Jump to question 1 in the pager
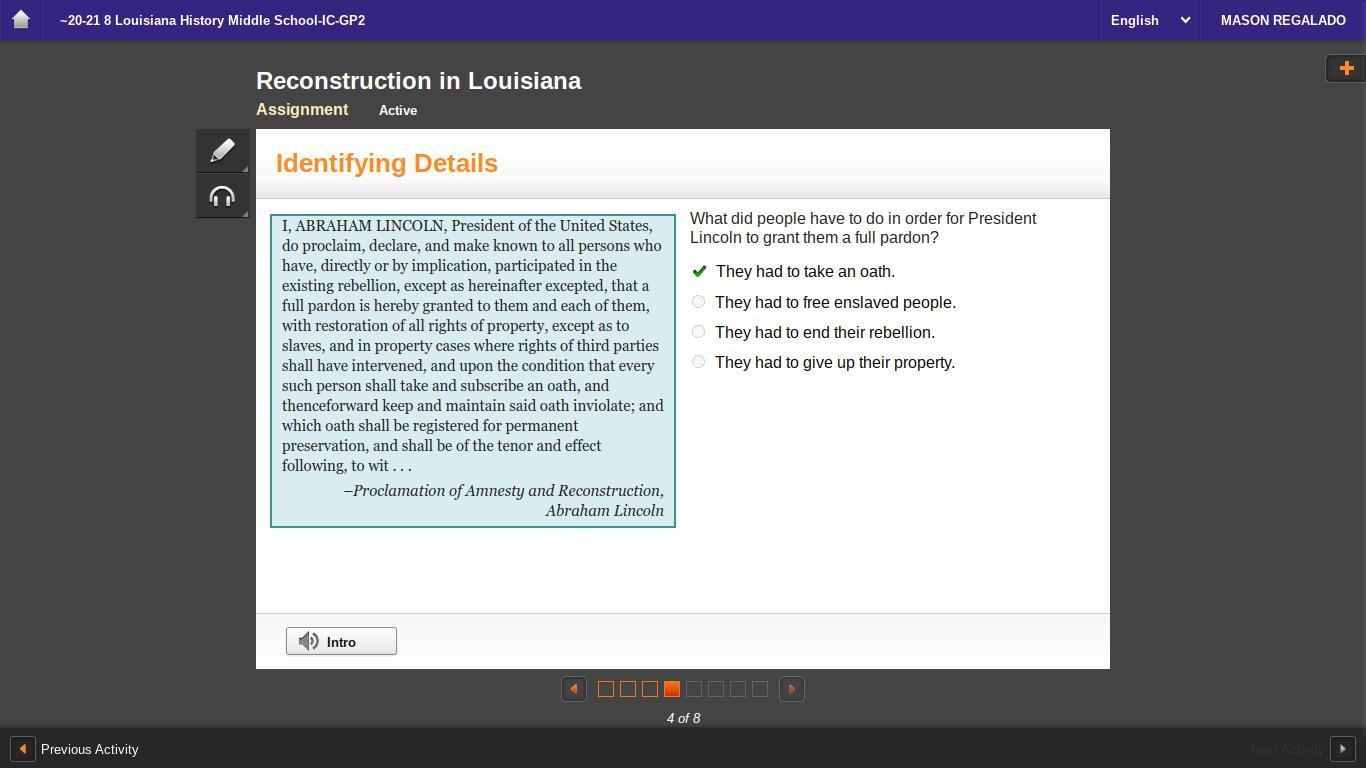This screenshot has width=1366, height=768. 606,689
